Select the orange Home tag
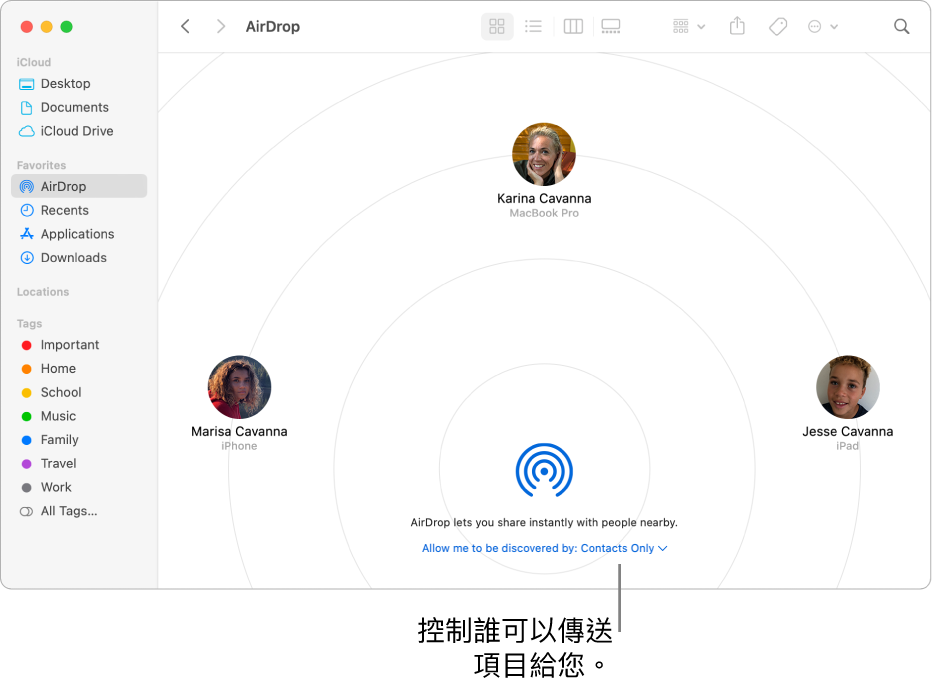The height and width of the screenshot is (689, 934). (x=79, y=369)
